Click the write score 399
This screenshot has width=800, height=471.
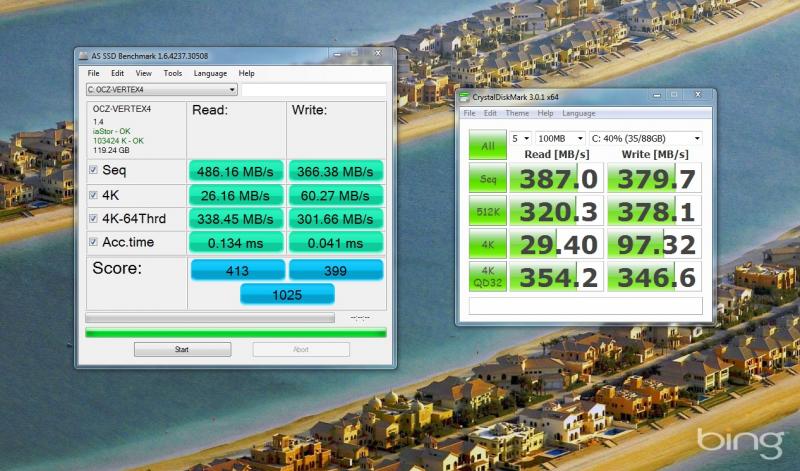336,270
